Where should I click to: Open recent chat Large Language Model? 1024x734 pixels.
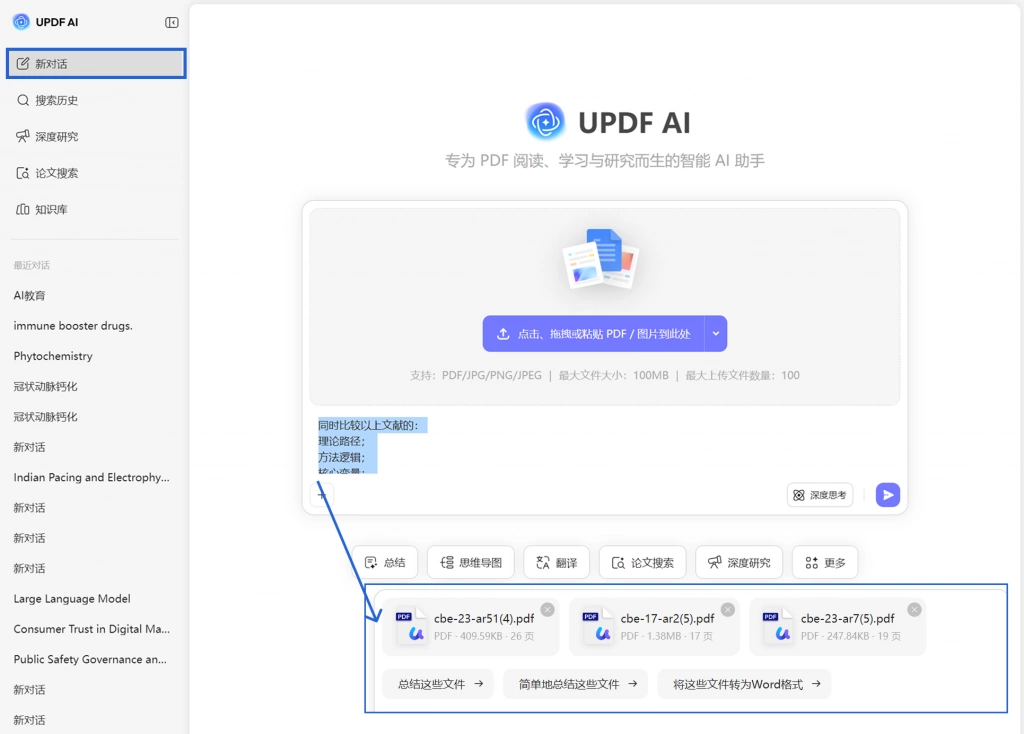coord(72,598)
